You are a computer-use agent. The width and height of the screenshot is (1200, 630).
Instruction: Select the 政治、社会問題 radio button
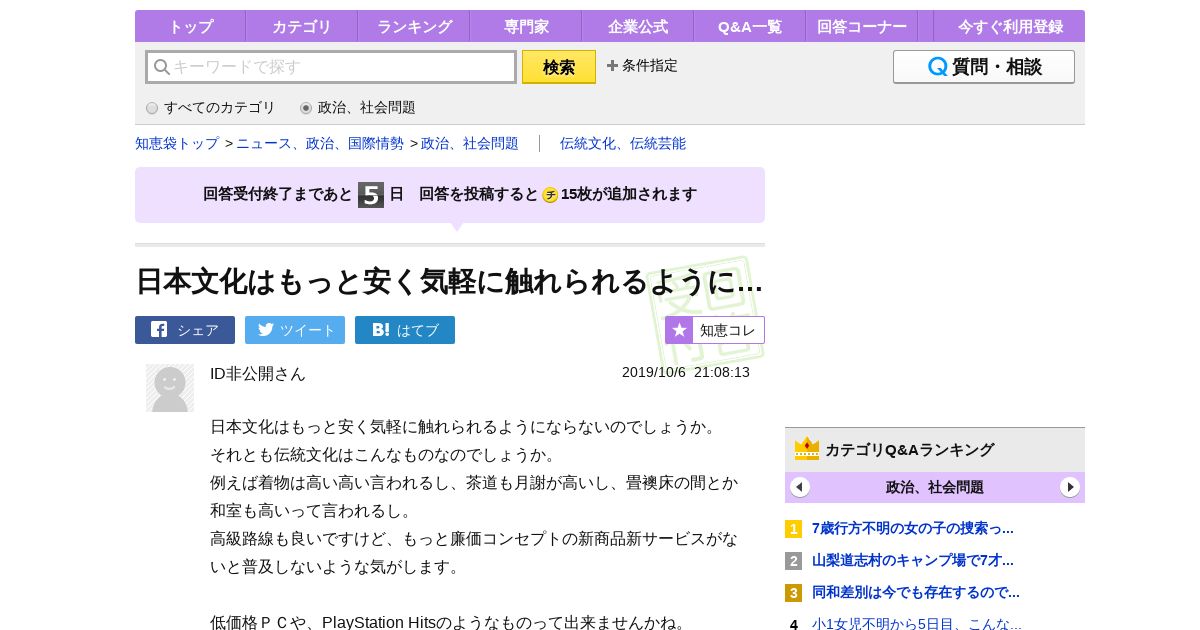306,108
